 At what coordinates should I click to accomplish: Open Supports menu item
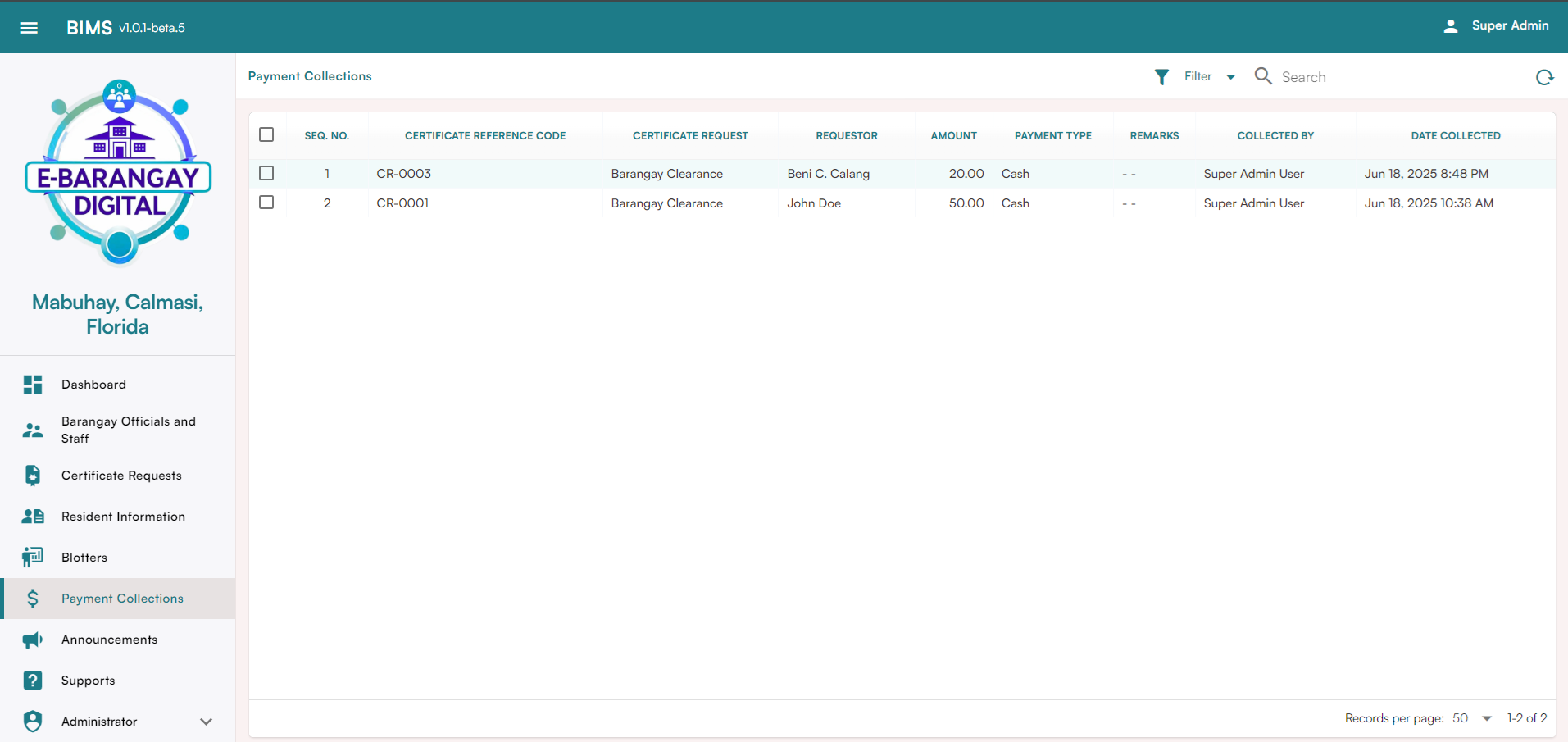pos(118,681)
